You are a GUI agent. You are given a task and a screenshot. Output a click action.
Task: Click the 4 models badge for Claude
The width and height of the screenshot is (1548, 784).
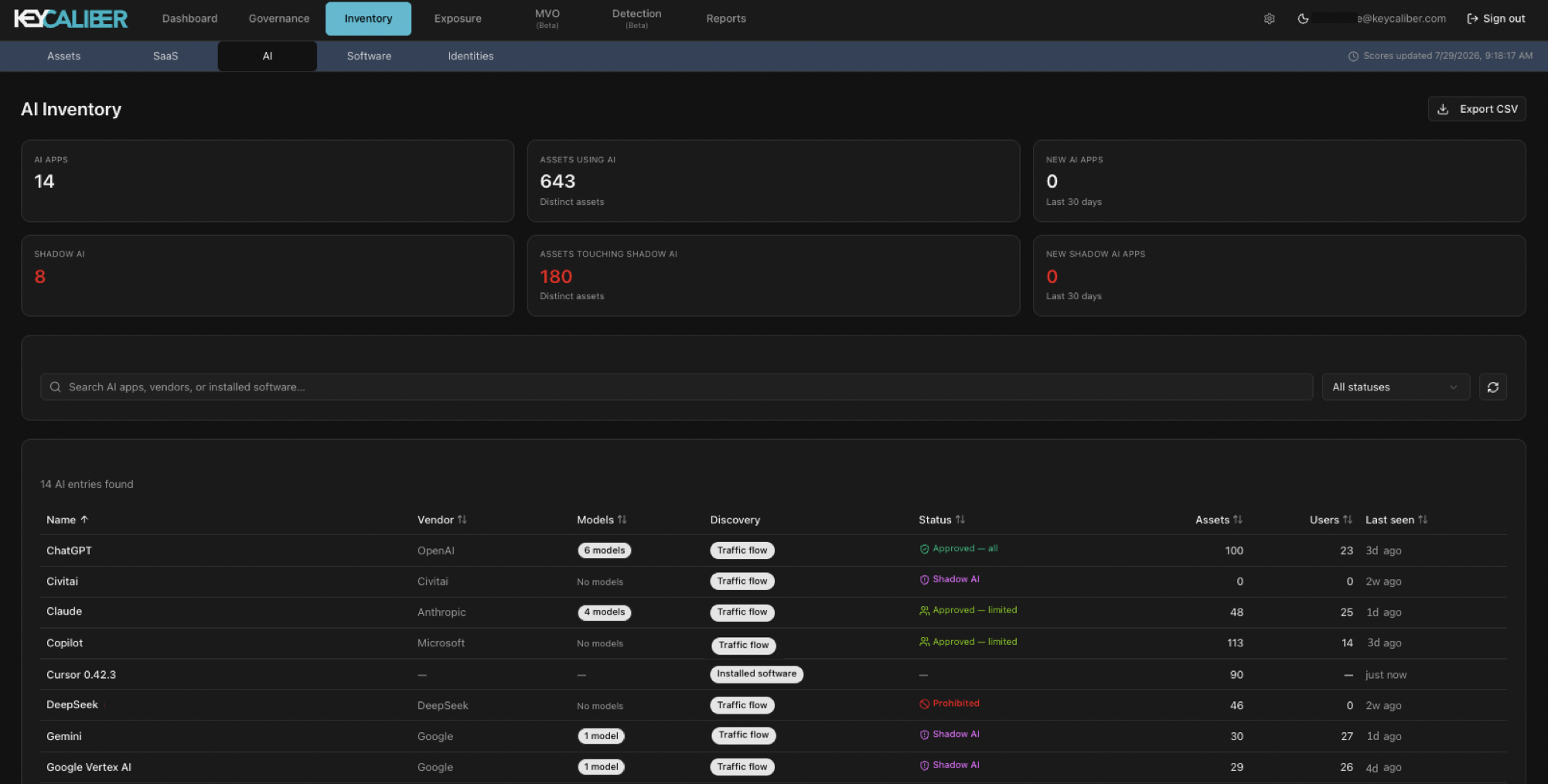coord(605,612)
